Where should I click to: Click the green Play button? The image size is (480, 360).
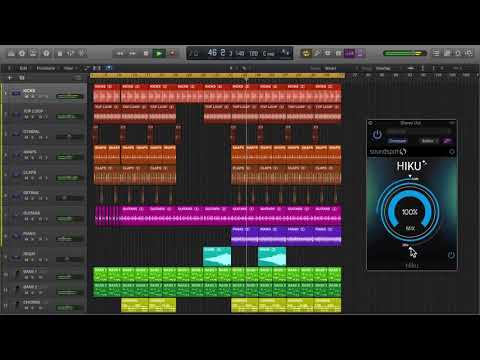[x=159, y=53]
